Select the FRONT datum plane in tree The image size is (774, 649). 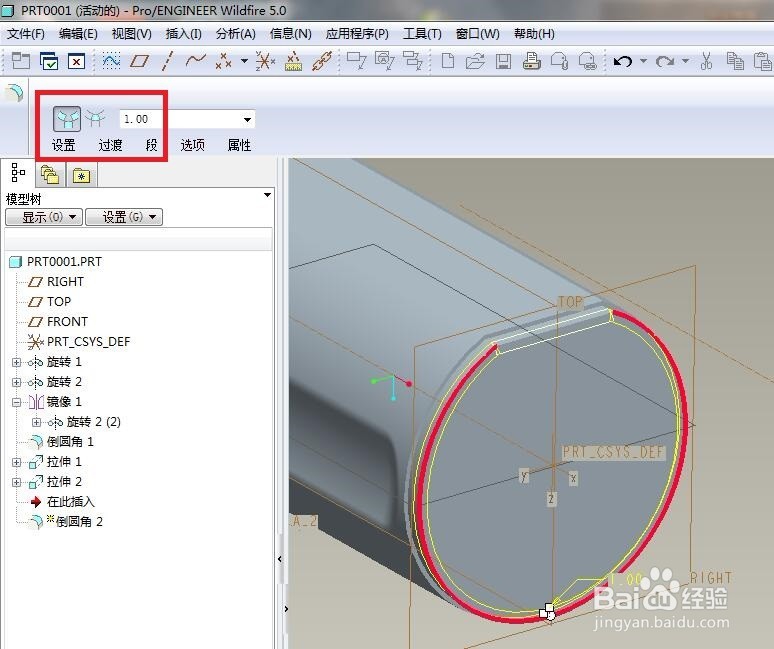coord(67,322)
